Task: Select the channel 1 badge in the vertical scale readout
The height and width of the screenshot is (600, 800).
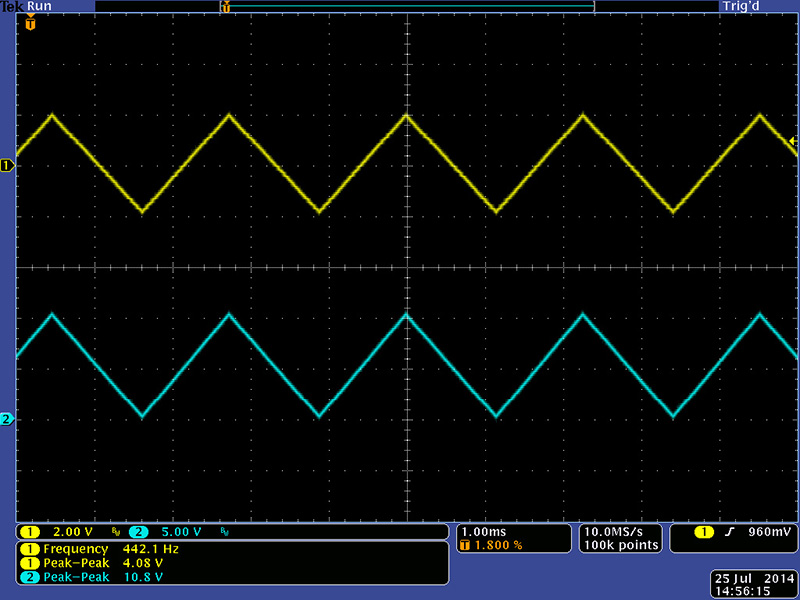Action: click(30, 532)
